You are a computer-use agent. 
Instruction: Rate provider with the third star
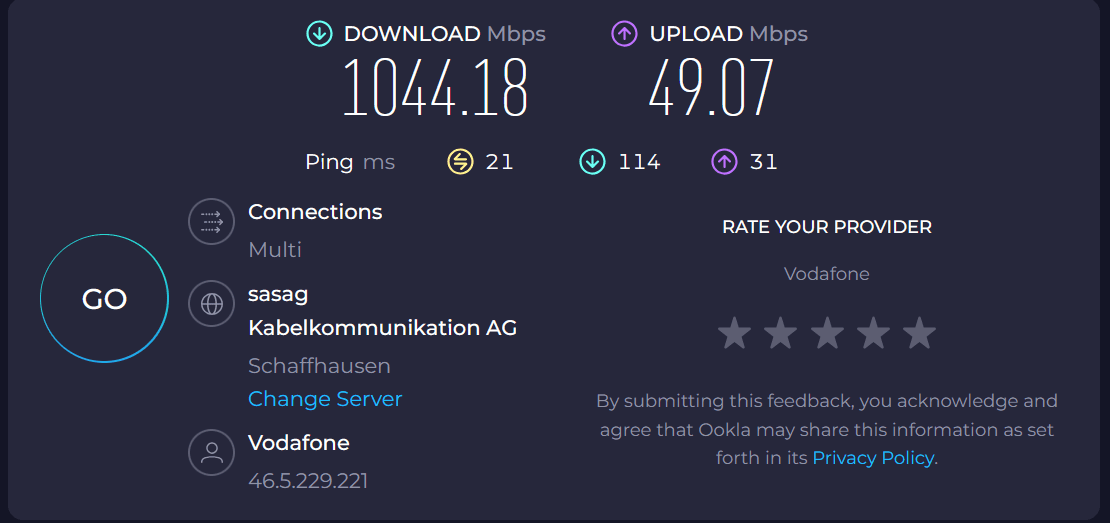[827, 333]
